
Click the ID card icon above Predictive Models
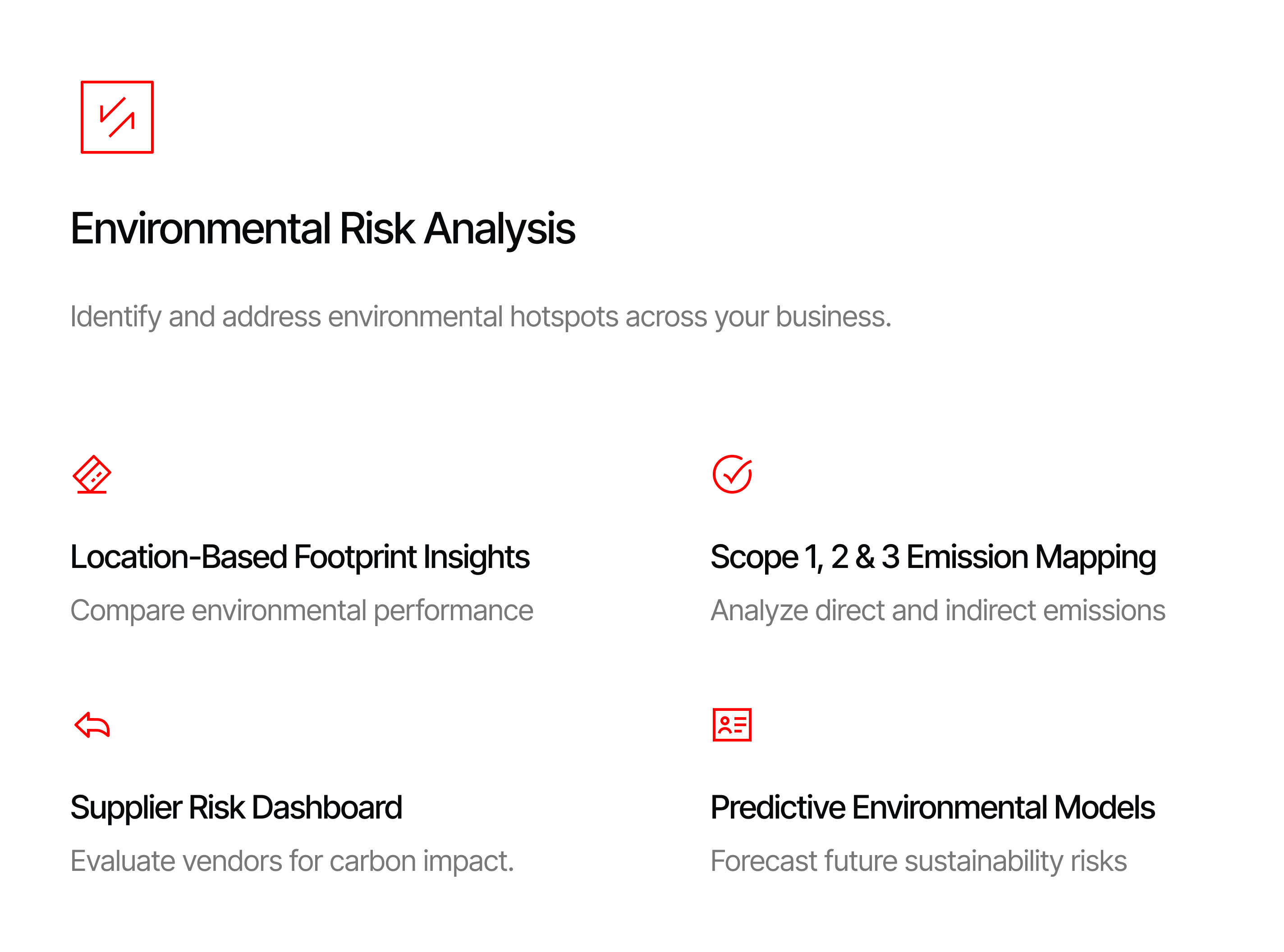pos(732,724)
